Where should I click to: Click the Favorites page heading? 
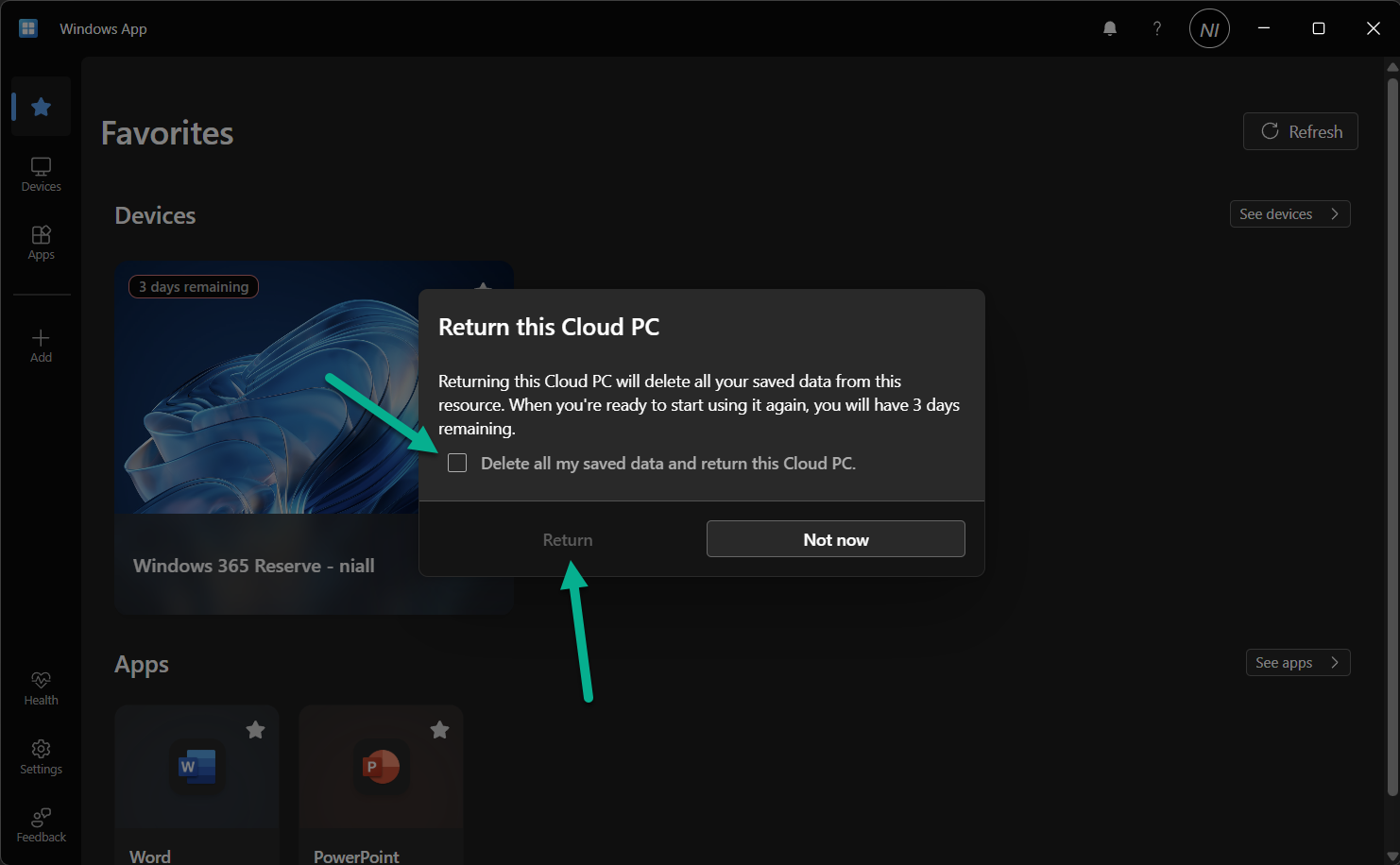pos(167,133)
